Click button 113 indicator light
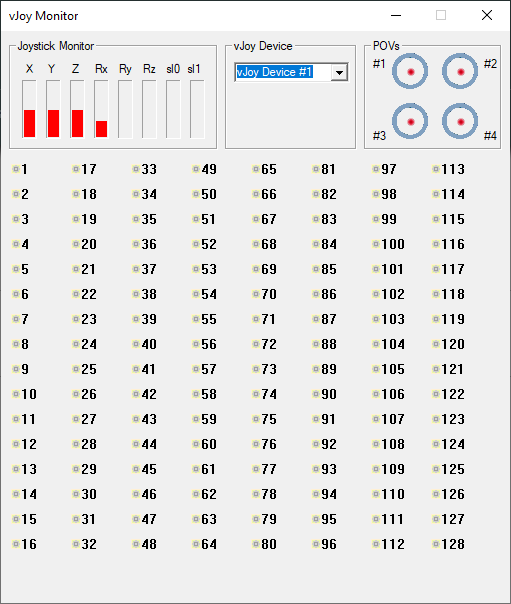Screen dimensions: 511x604 coord(436,169)
